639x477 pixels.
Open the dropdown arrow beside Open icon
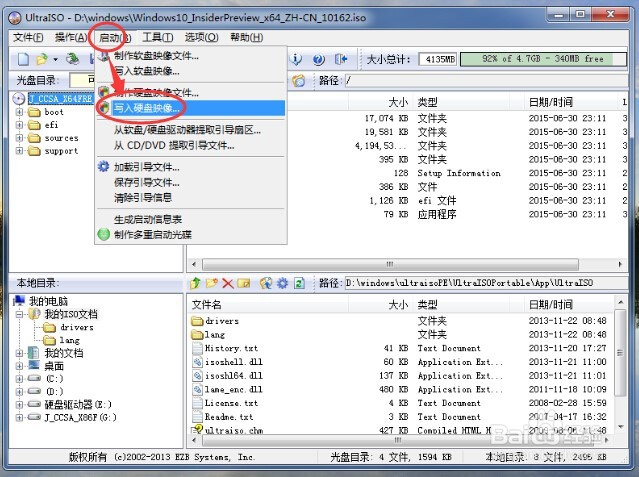pos(55,60)
